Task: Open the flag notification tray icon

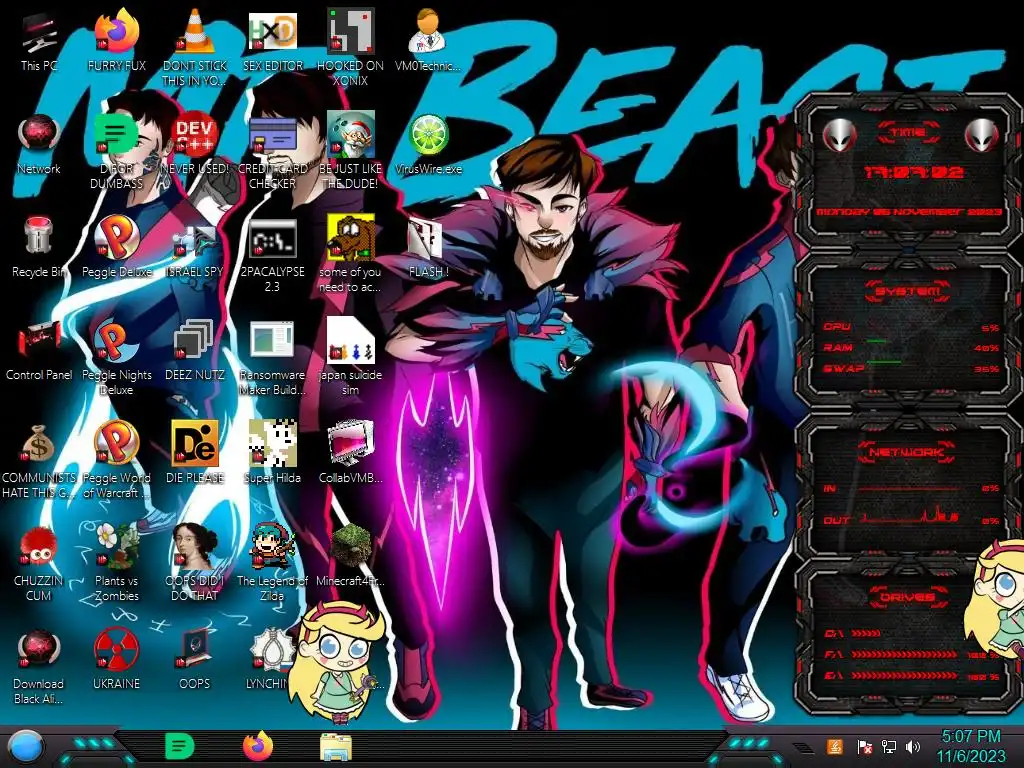Action: (x=864, y=747)
